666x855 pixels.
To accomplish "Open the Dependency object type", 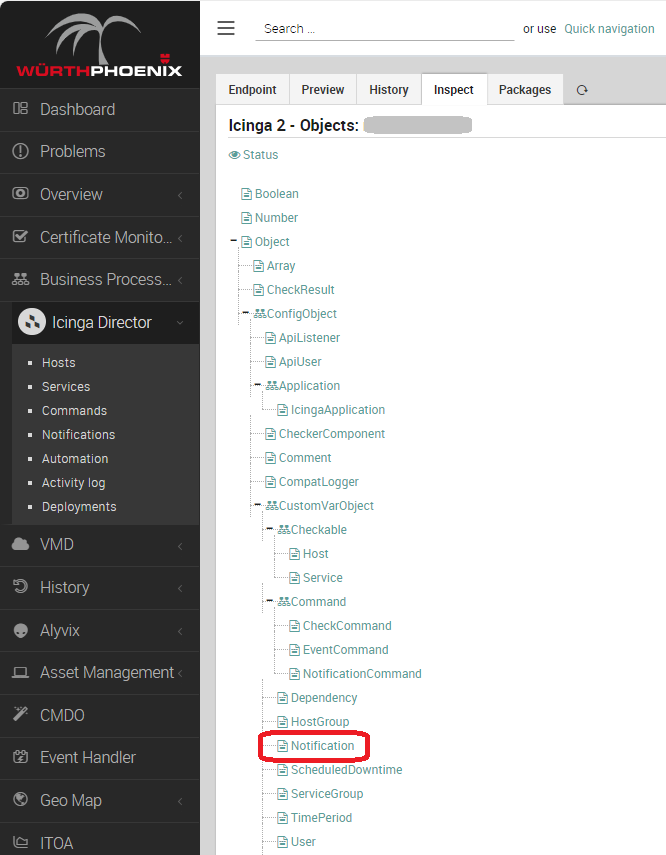I will pos(324,697).
